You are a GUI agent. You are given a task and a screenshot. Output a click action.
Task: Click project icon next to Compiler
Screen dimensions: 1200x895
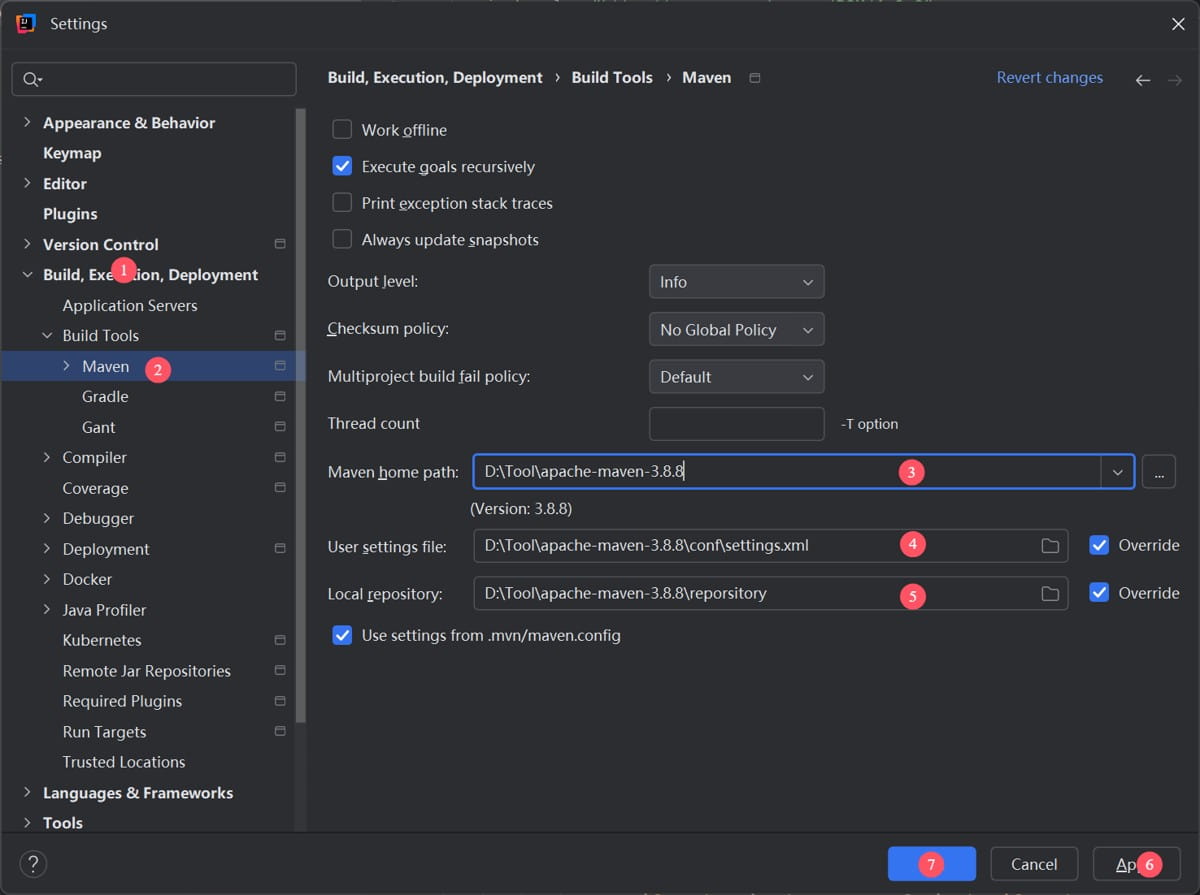click(280, 458)
